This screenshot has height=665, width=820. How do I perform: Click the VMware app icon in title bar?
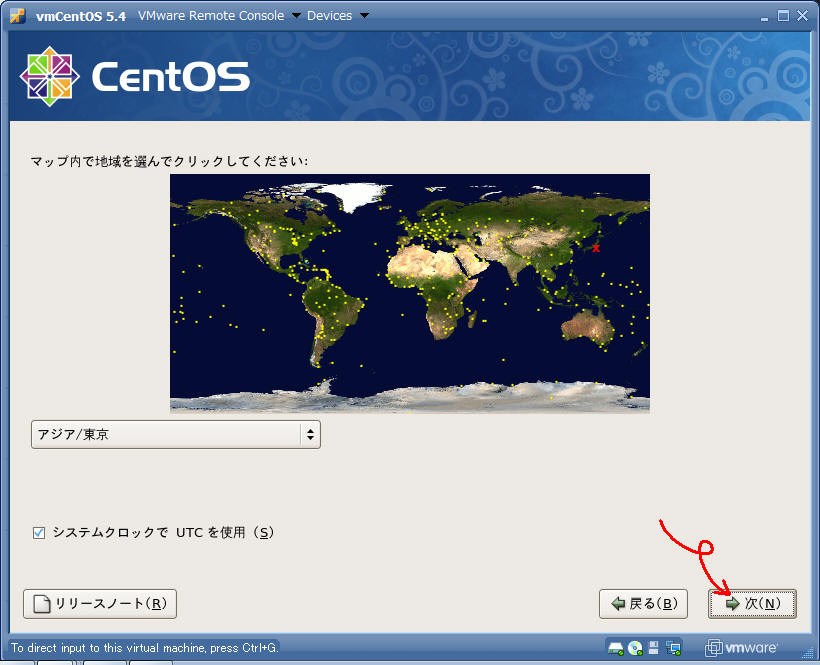(x=17, y=16)
